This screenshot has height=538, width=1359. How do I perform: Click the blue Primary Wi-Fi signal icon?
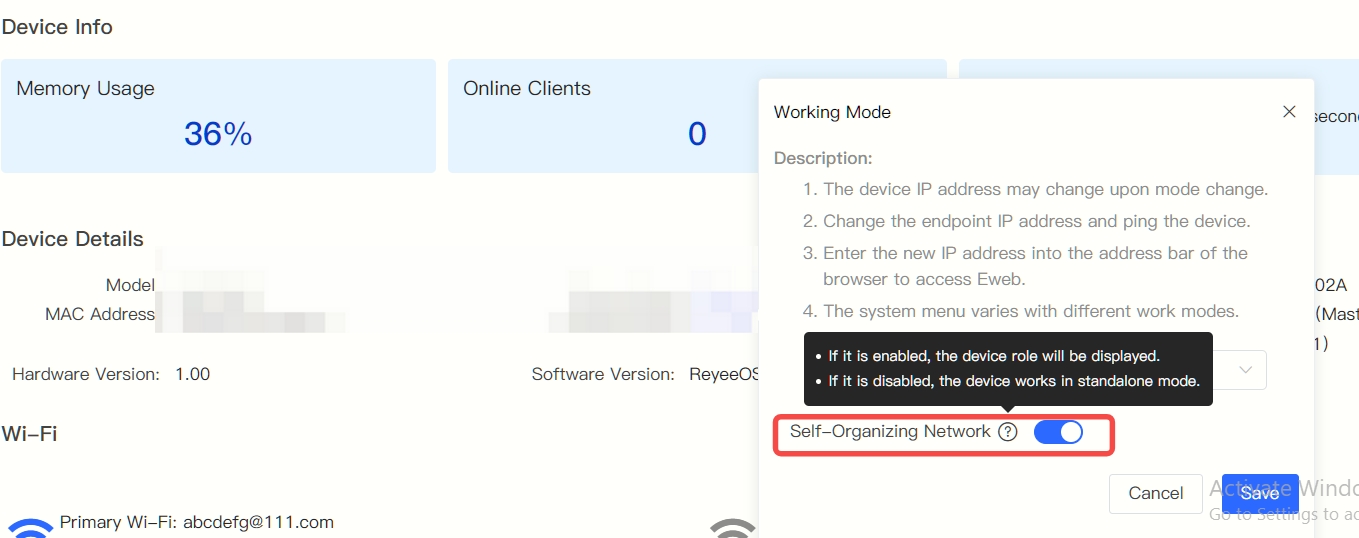point(31,527)
